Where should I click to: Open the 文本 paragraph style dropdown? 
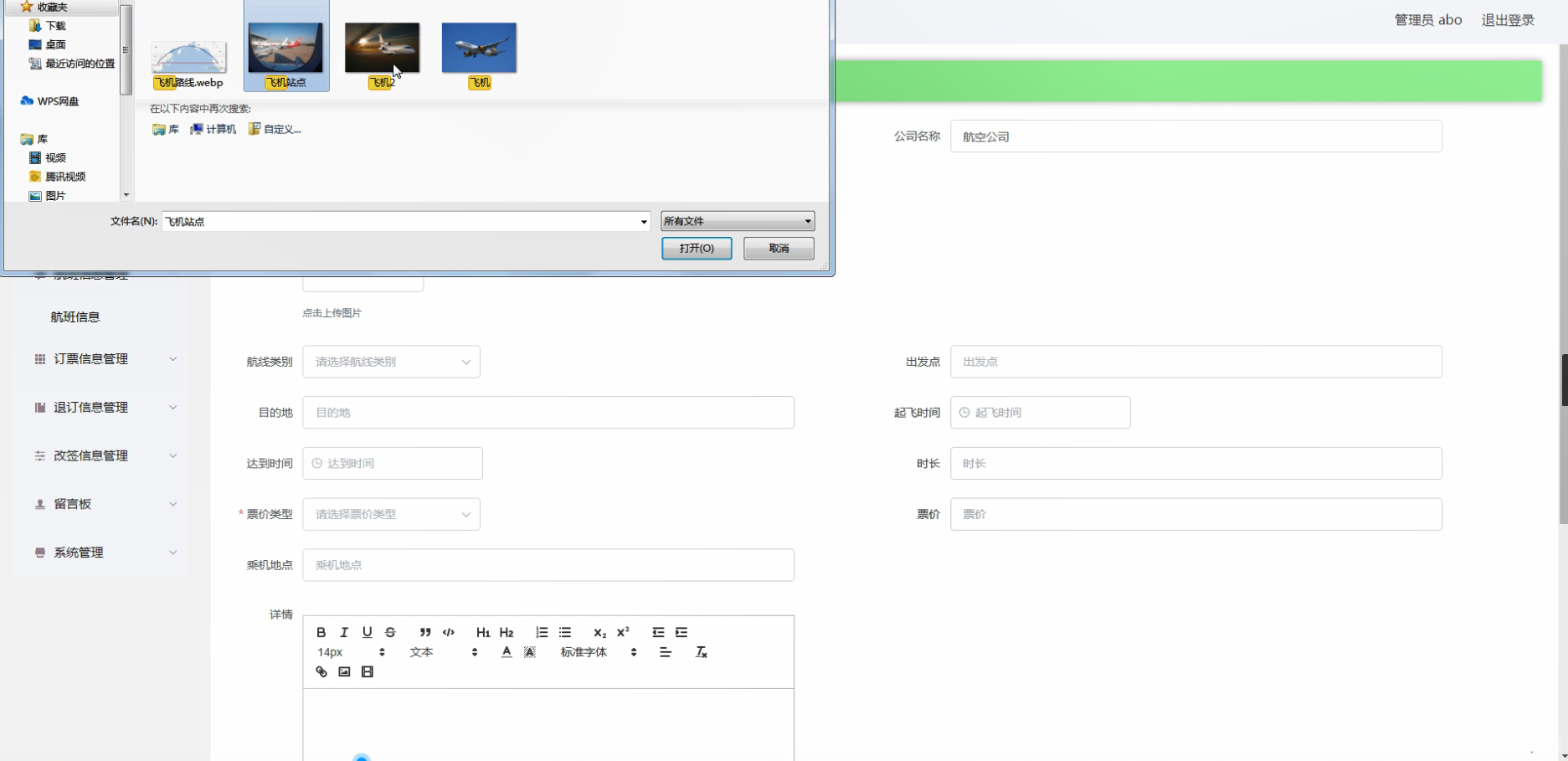tap(444, 652)
